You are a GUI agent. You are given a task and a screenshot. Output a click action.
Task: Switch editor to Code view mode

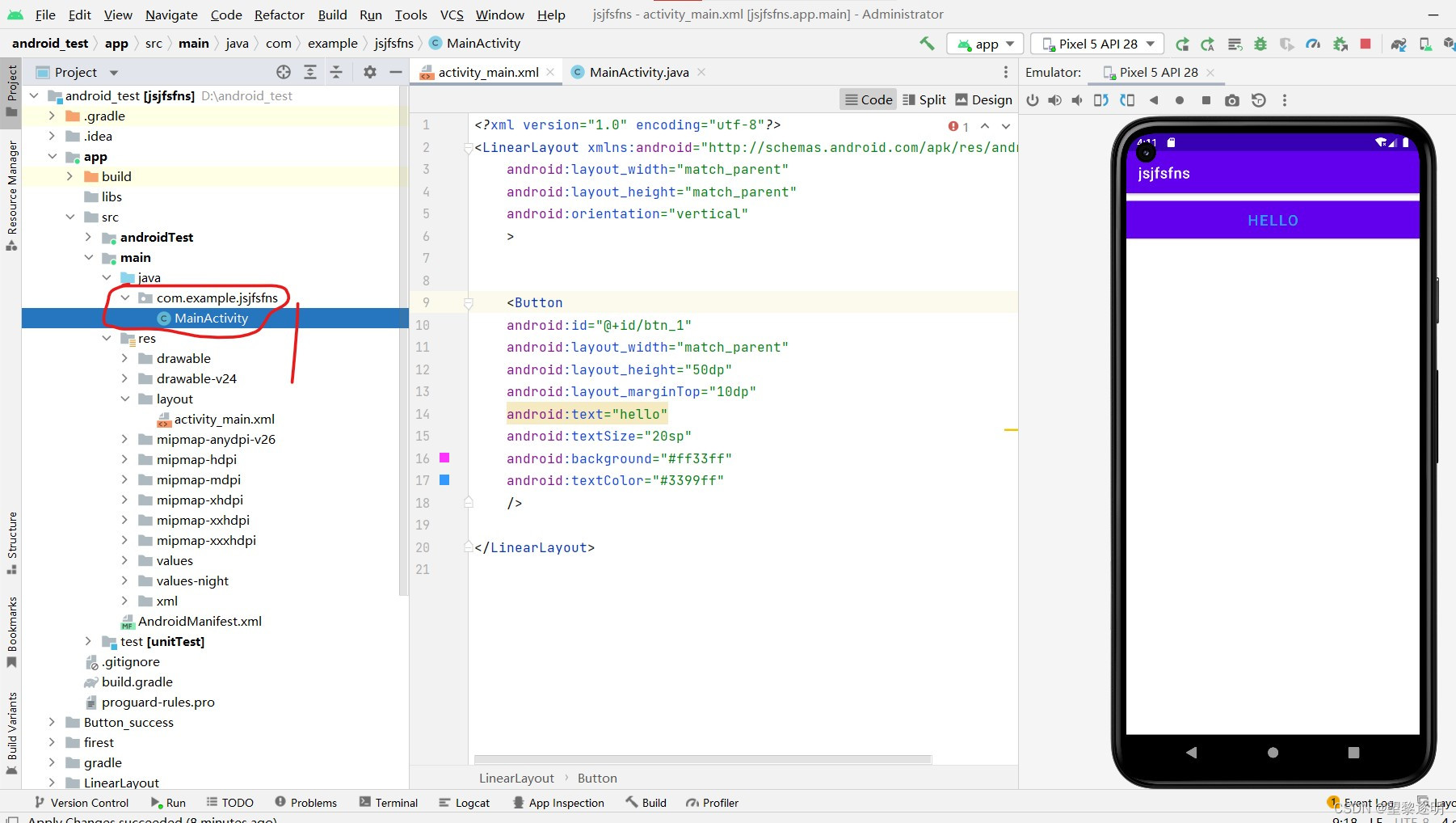coord(869,99)
